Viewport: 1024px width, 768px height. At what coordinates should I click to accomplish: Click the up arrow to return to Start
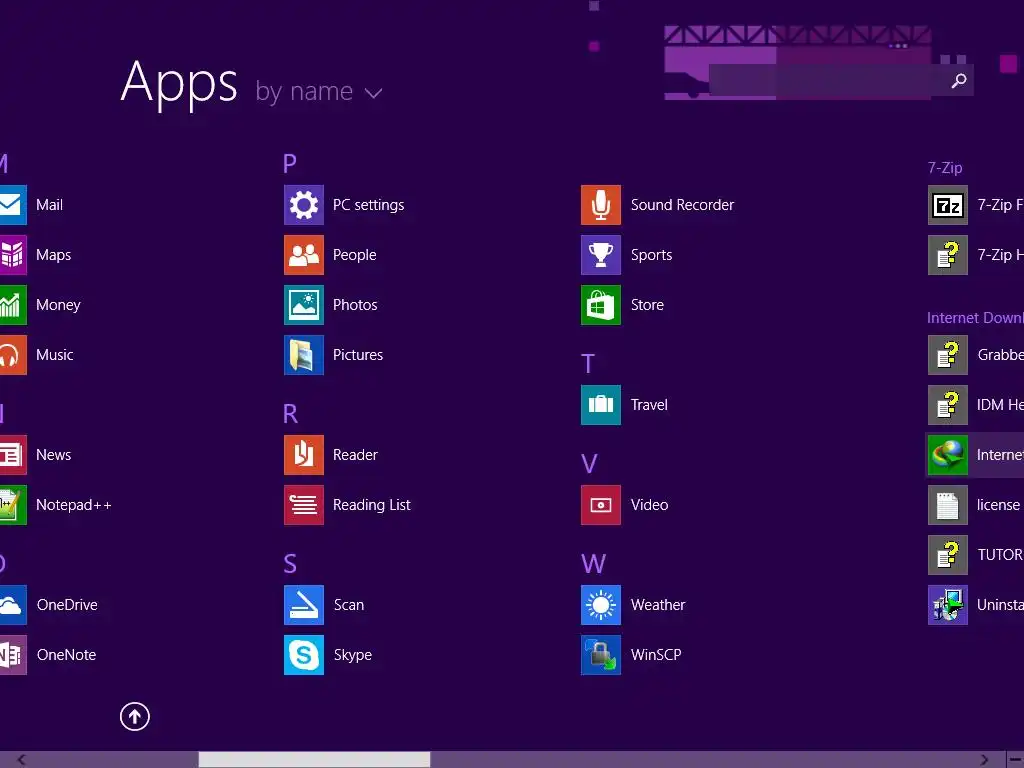coord(135,716)
